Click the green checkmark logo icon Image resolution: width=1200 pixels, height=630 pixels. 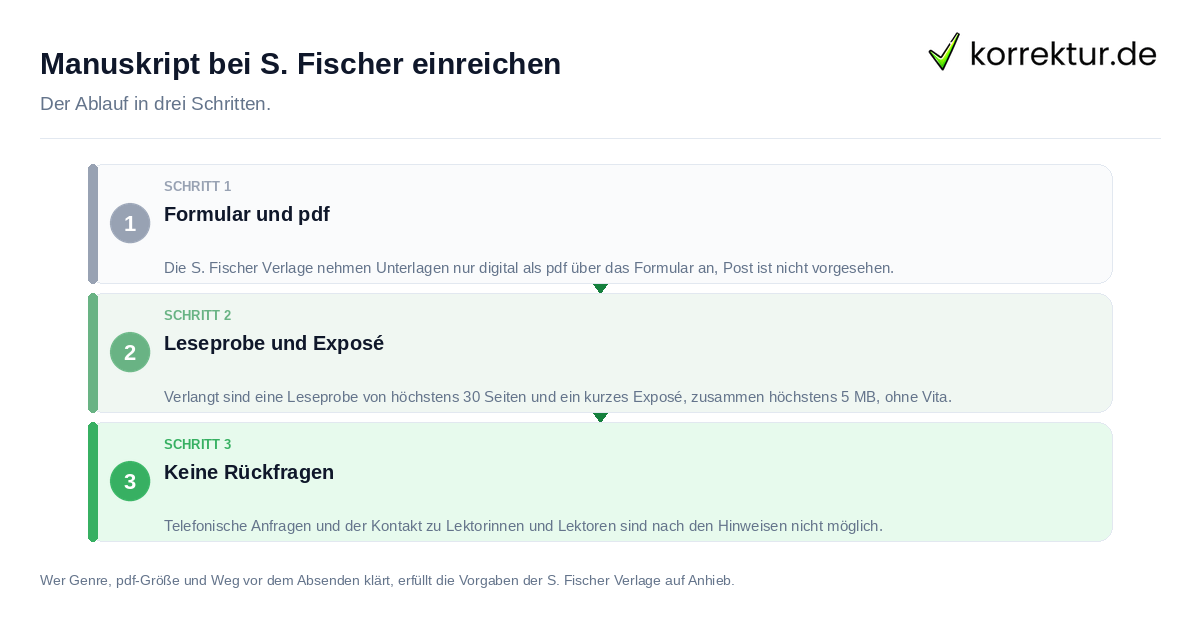[944, 52]
